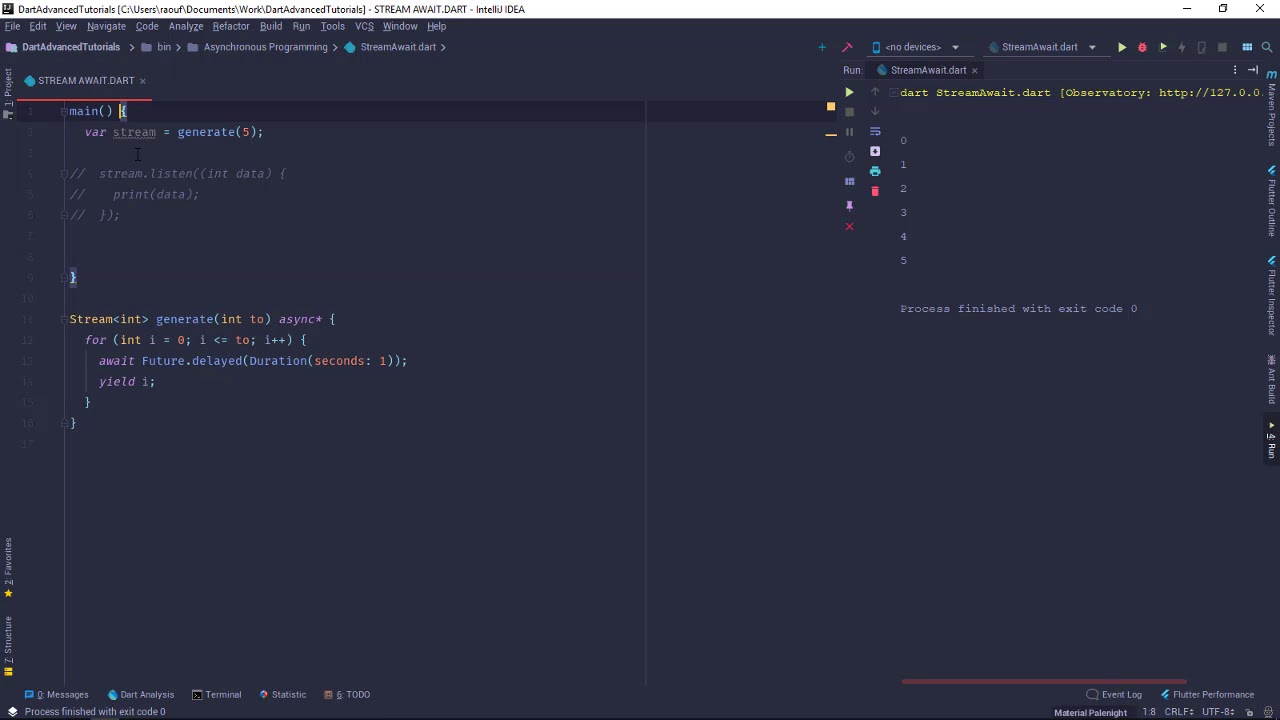
Task: Click the build hammer icon
Action: point(847,47)
